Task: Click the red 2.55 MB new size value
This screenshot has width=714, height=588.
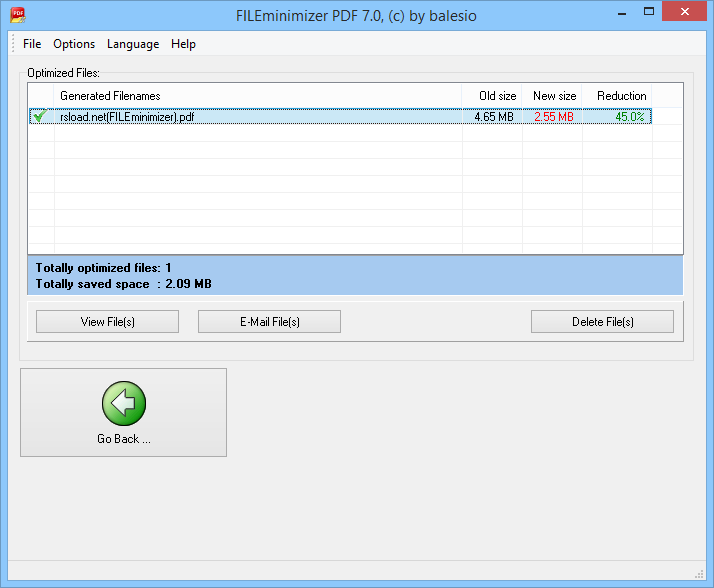Action: click(x=554, y=117)
